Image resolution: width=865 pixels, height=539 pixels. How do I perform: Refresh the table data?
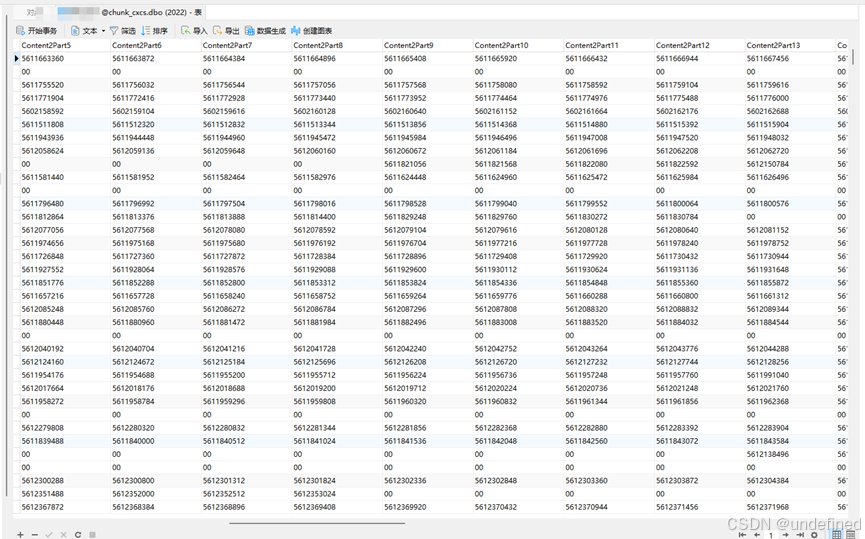point(78,535)
